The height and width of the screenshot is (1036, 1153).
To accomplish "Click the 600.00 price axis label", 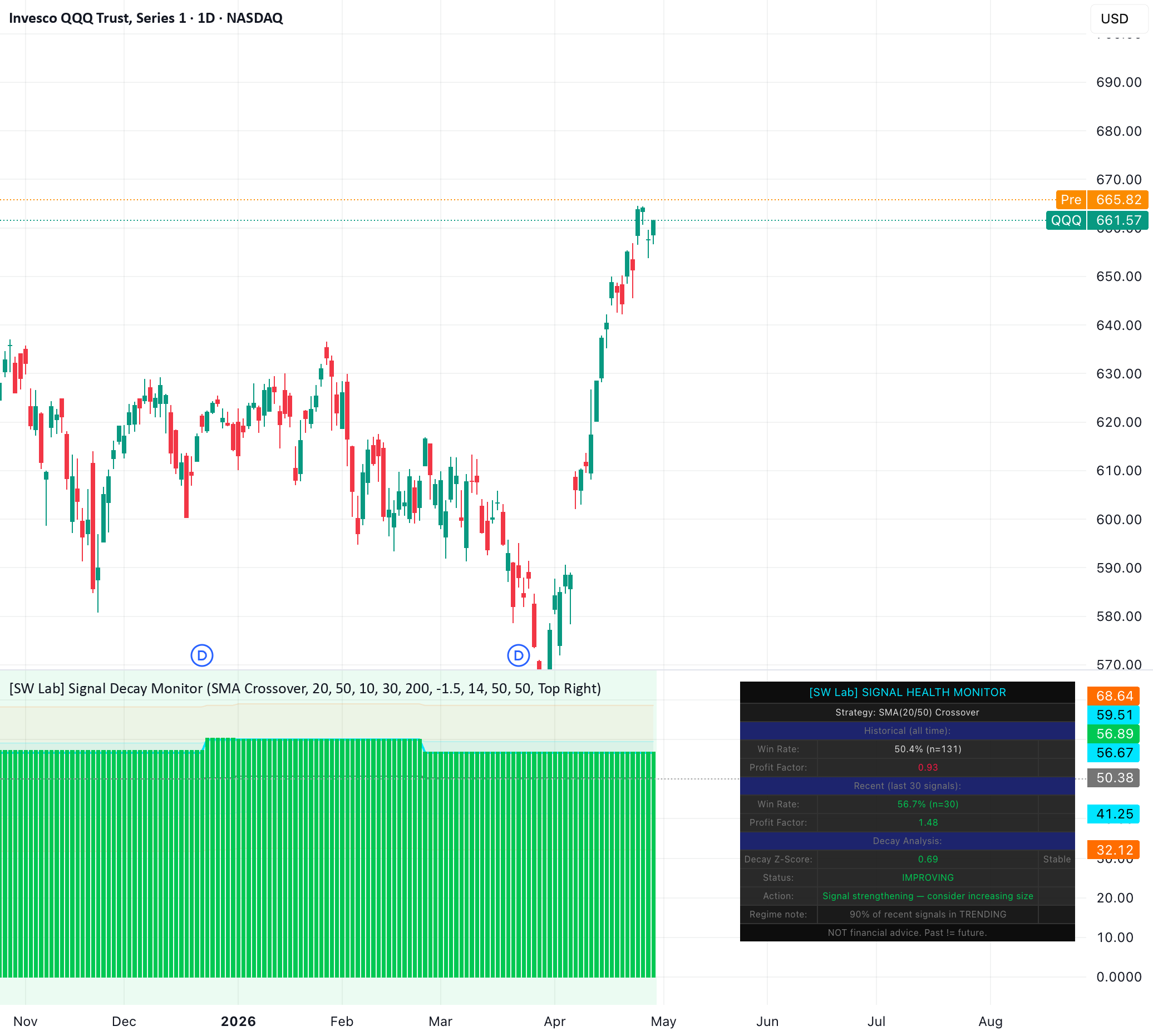I will (x=1119, y=519).
